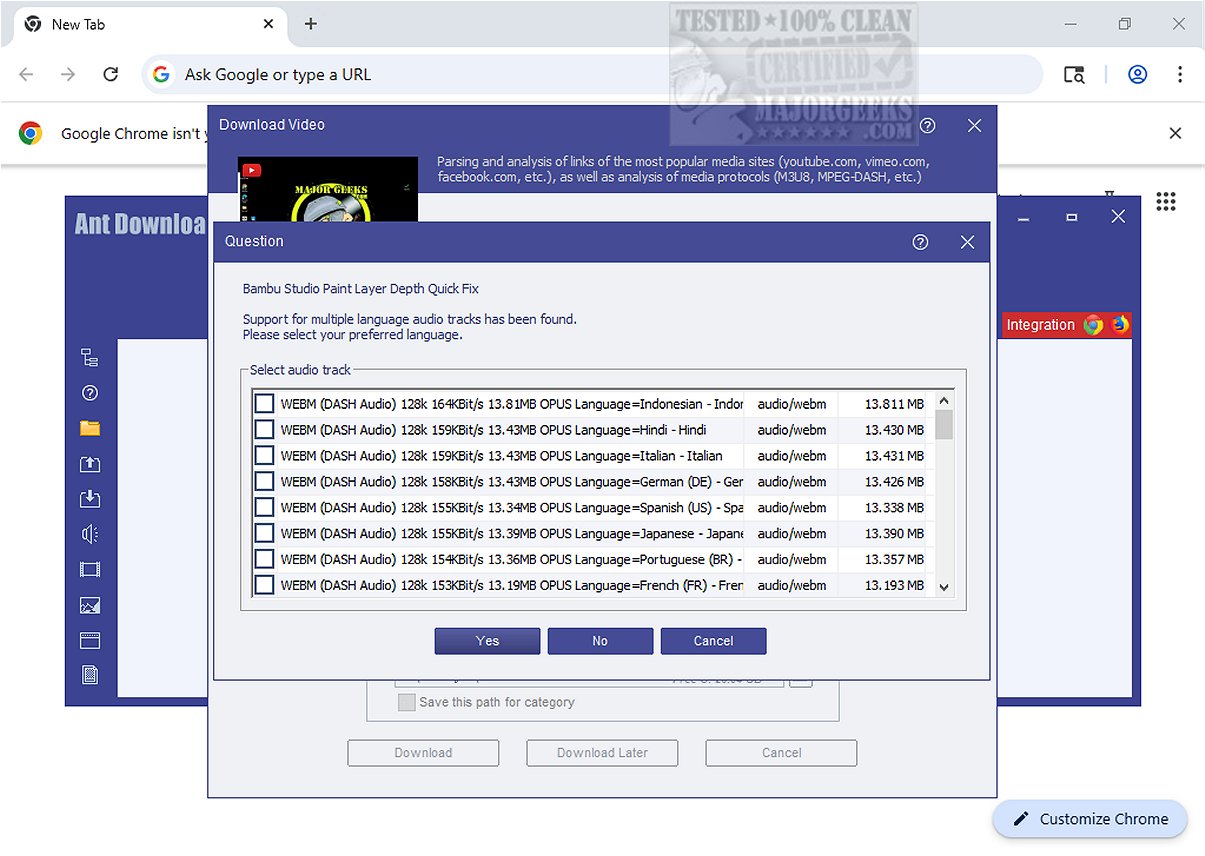
Task: Close the Question dialog
Action: point(967,242)
